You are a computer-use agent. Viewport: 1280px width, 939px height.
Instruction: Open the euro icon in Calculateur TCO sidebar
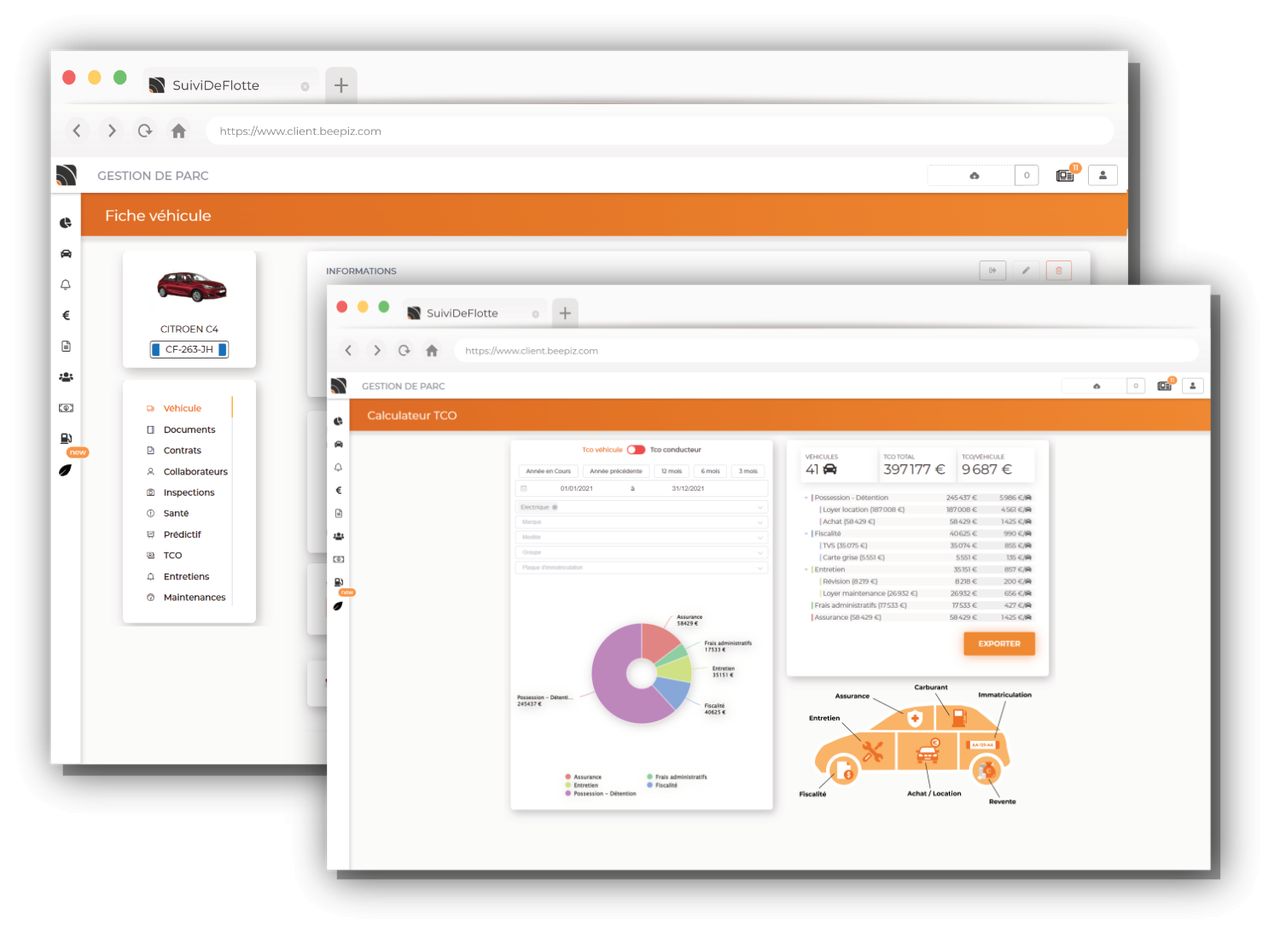(338, 490)
